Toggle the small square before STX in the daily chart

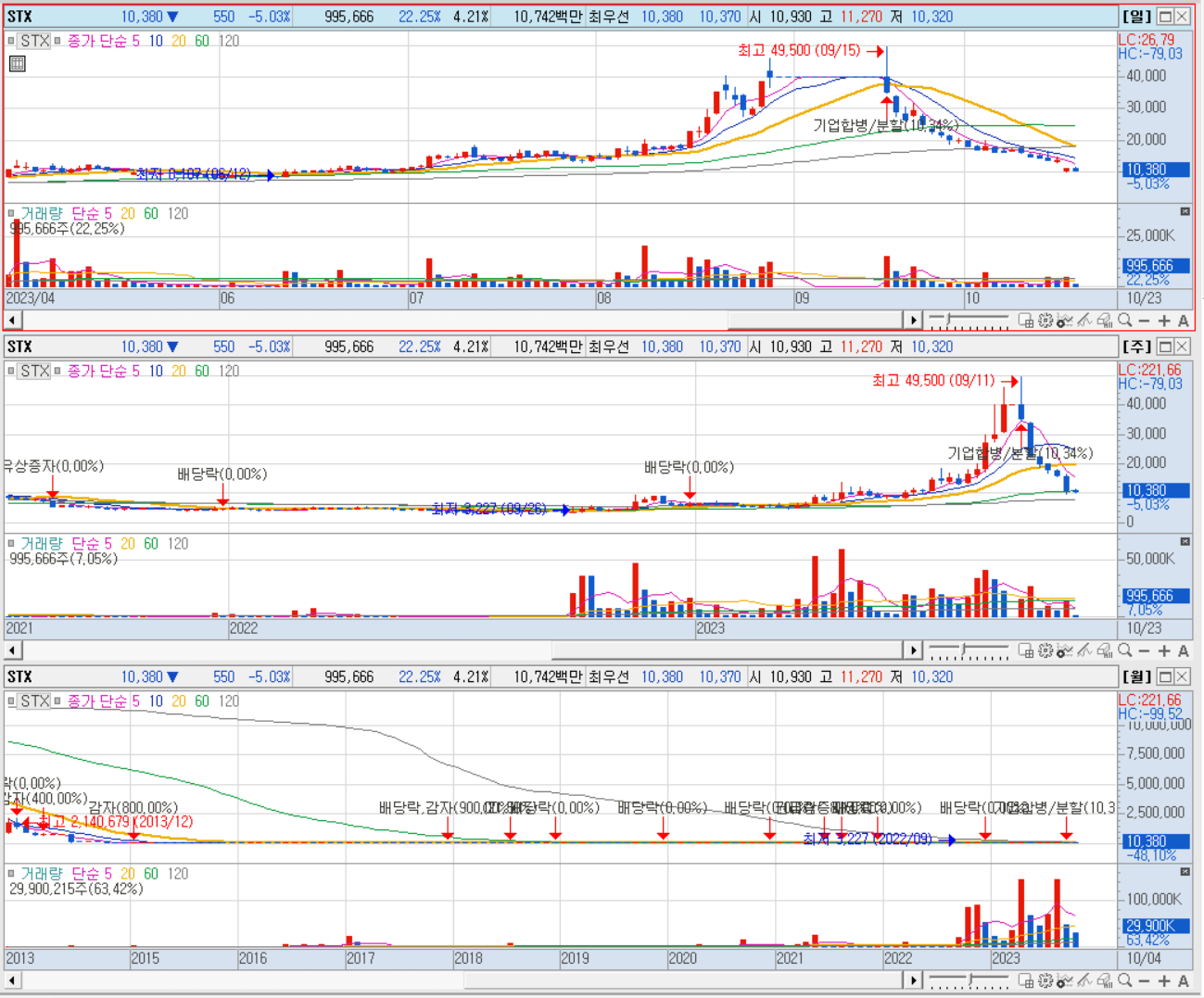(x=12, y=41)
